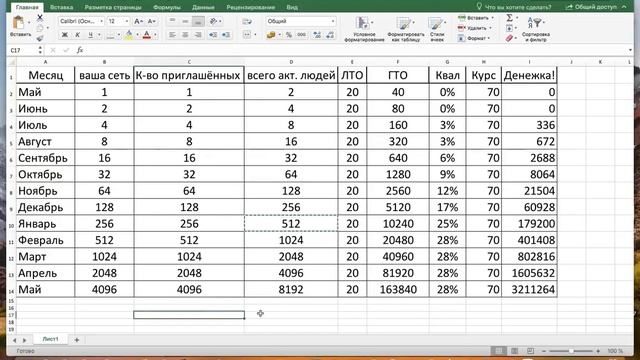Open the borders dropdown arrow
The image size is (640, 360).
[x=119, y=35]
